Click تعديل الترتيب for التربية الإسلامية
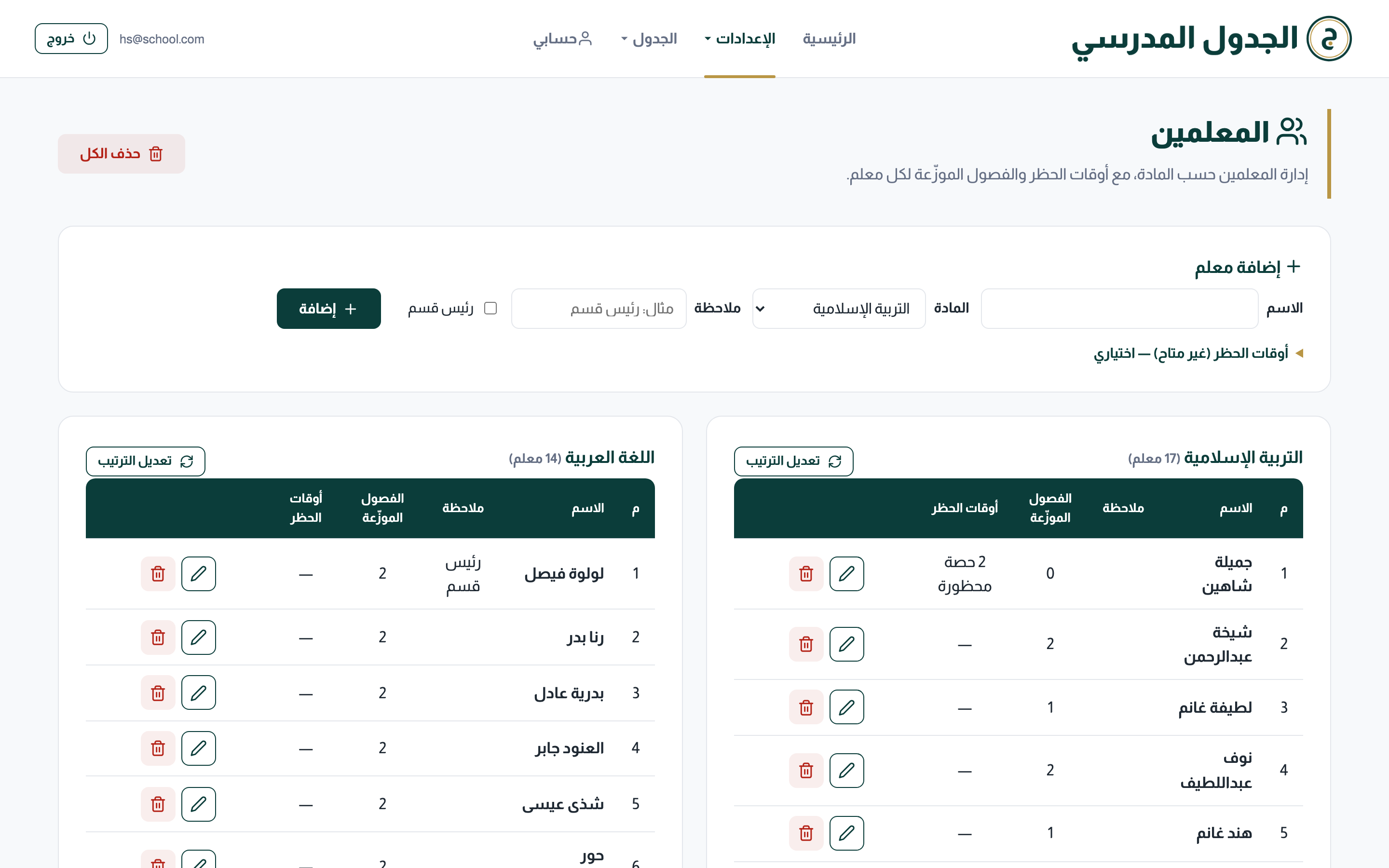Screen dimensions: 1389x868 click(x=793, y=461)
